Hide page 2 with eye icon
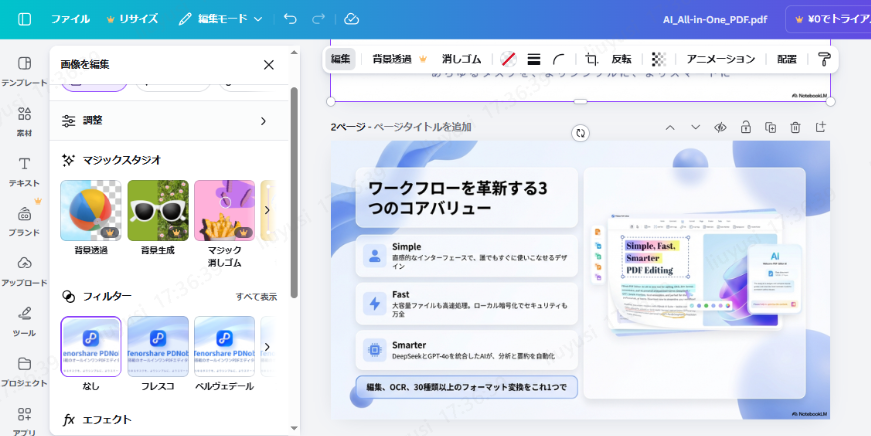The image size is (871, 436). tap(720, 128)
